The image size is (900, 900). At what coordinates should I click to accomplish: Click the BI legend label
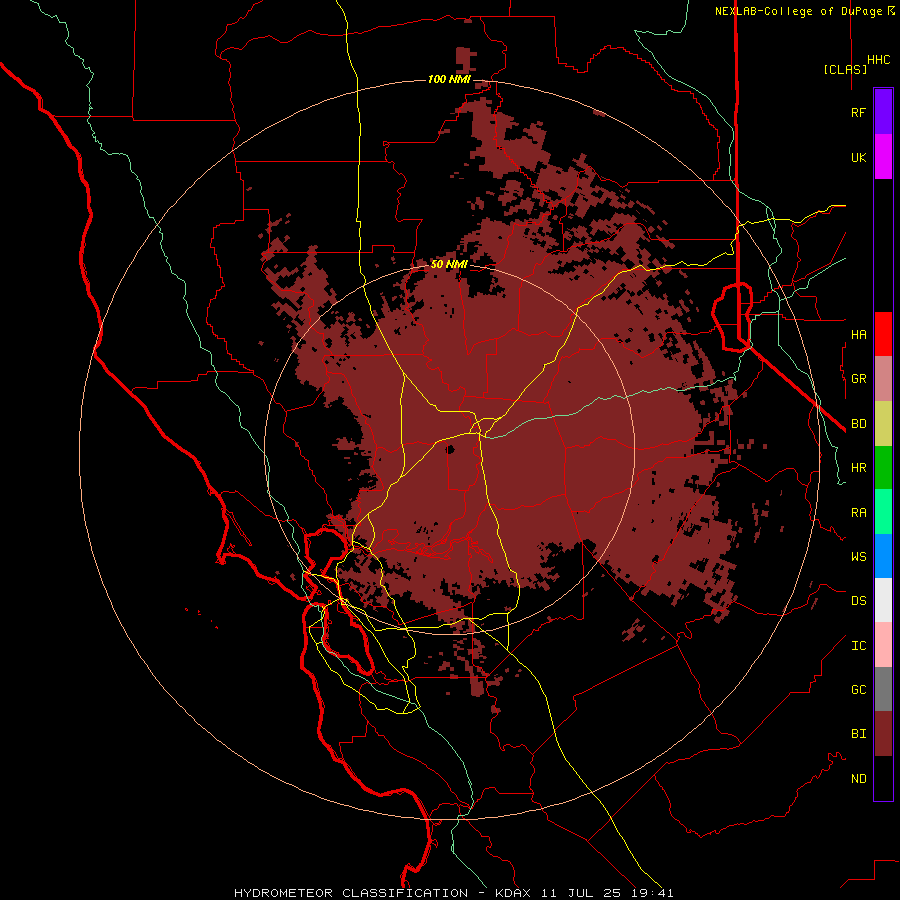859,734
